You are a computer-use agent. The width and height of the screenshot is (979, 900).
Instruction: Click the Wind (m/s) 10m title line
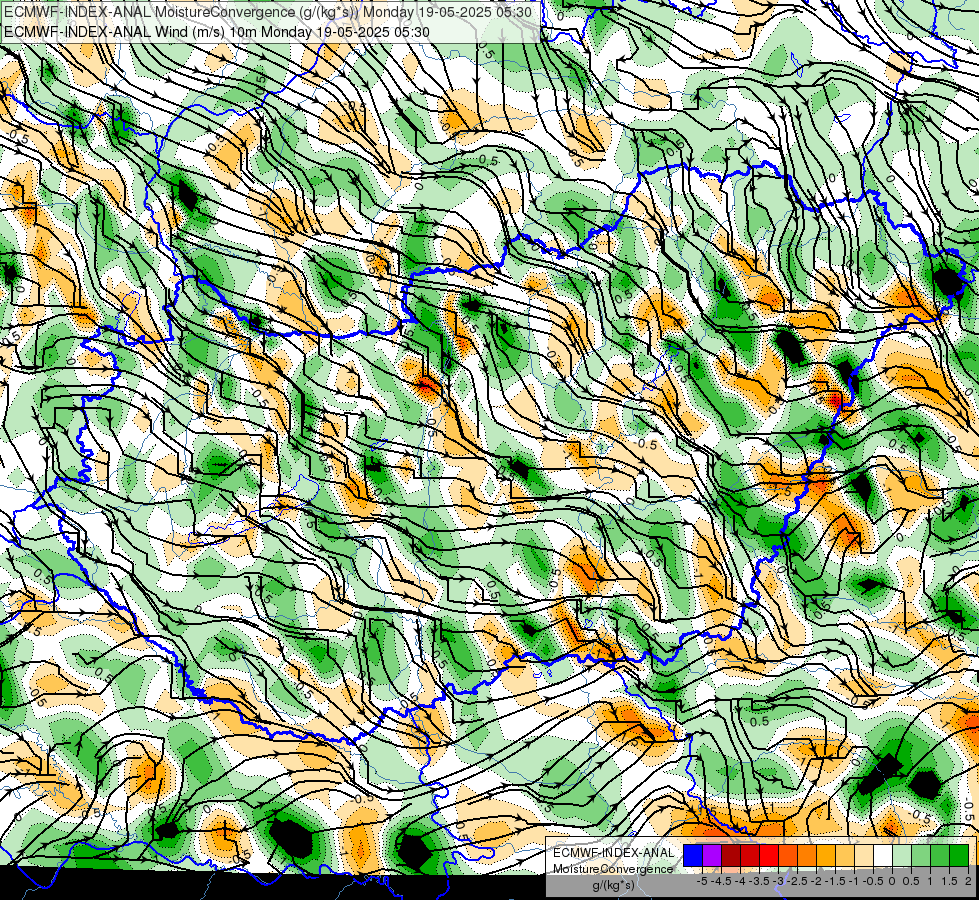pyautogui.click(x=216, y=31)
